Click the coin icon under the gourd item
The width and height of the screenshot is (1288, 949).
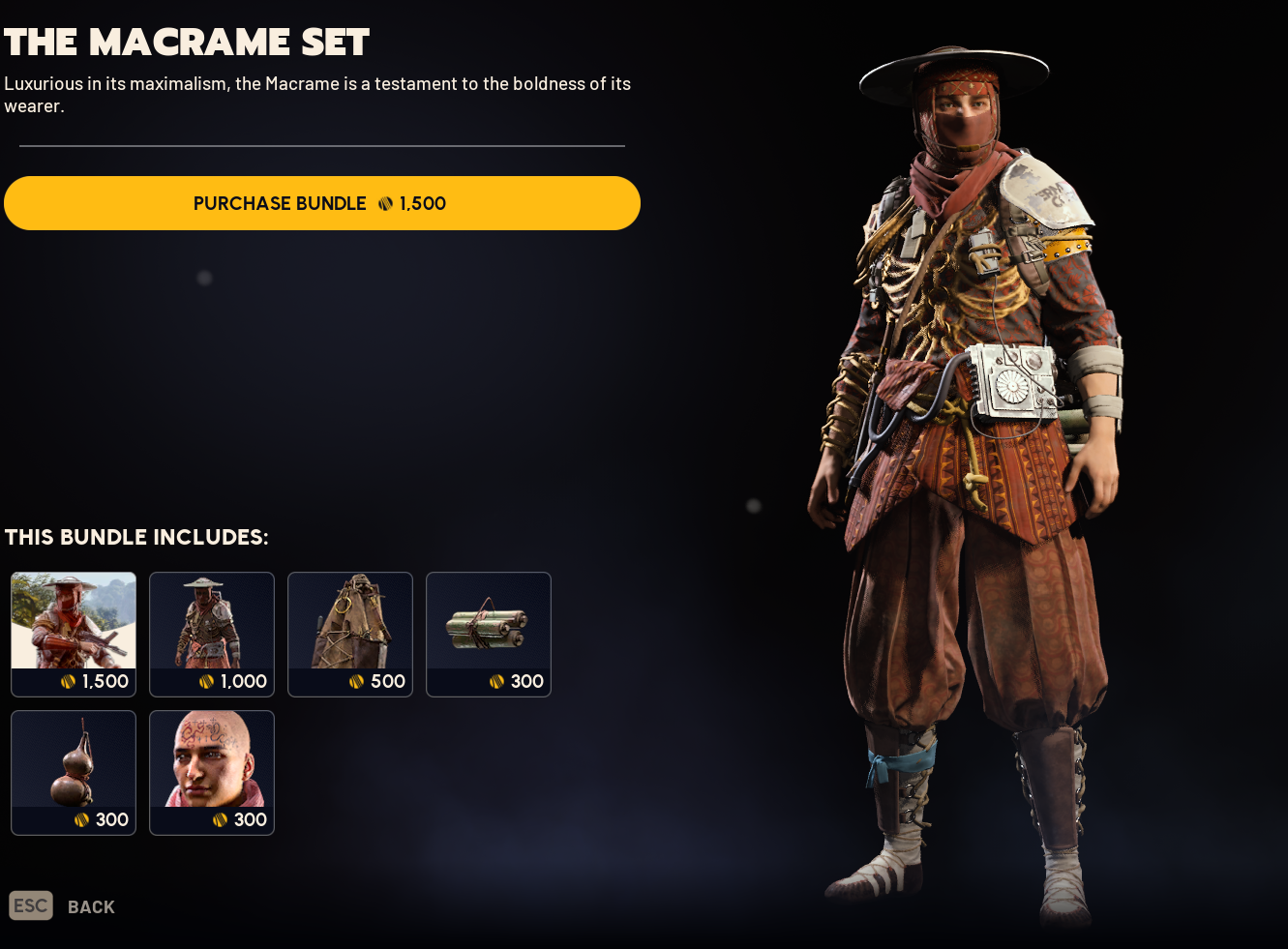[81, 820]
